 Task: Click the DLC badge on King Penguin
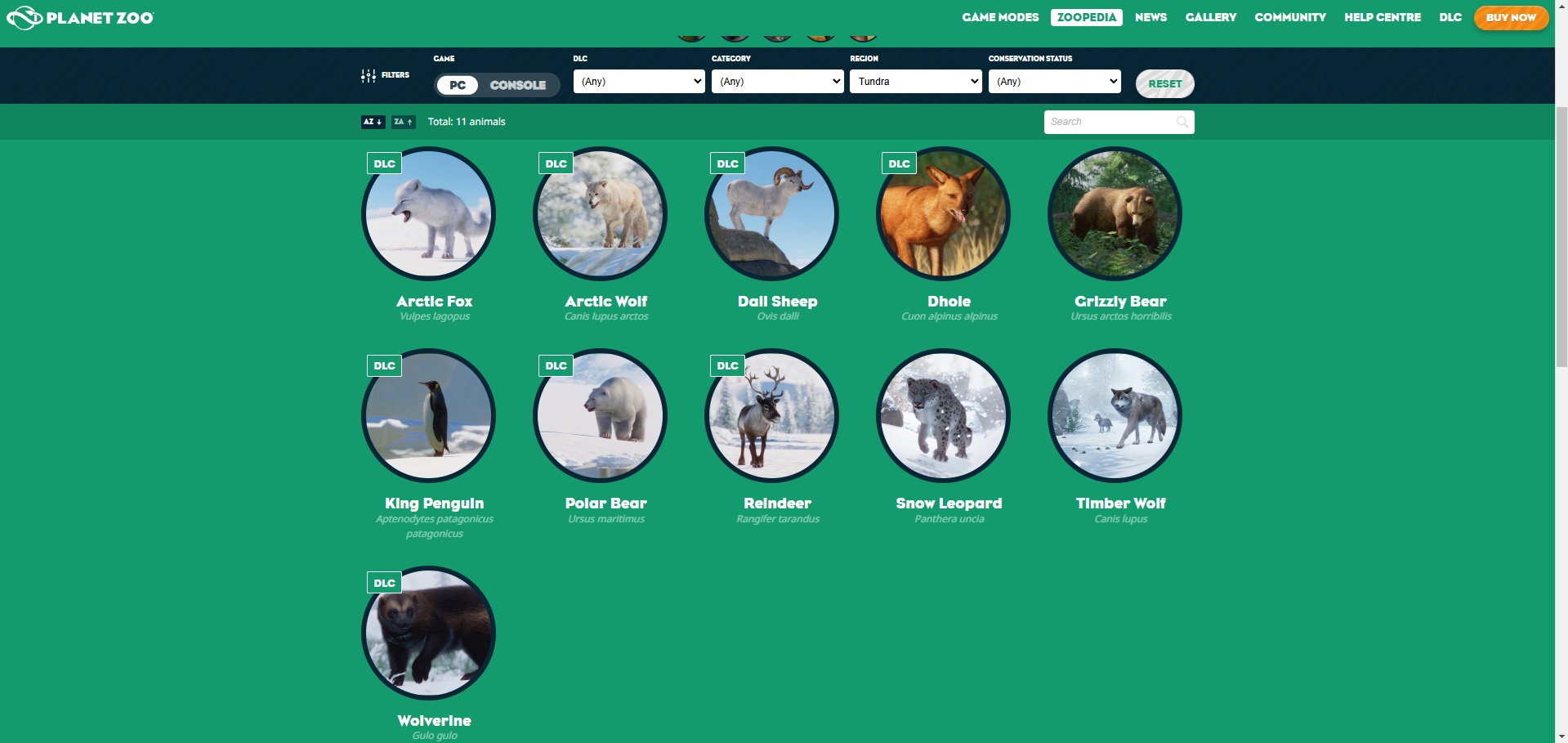tap(385, 365)
